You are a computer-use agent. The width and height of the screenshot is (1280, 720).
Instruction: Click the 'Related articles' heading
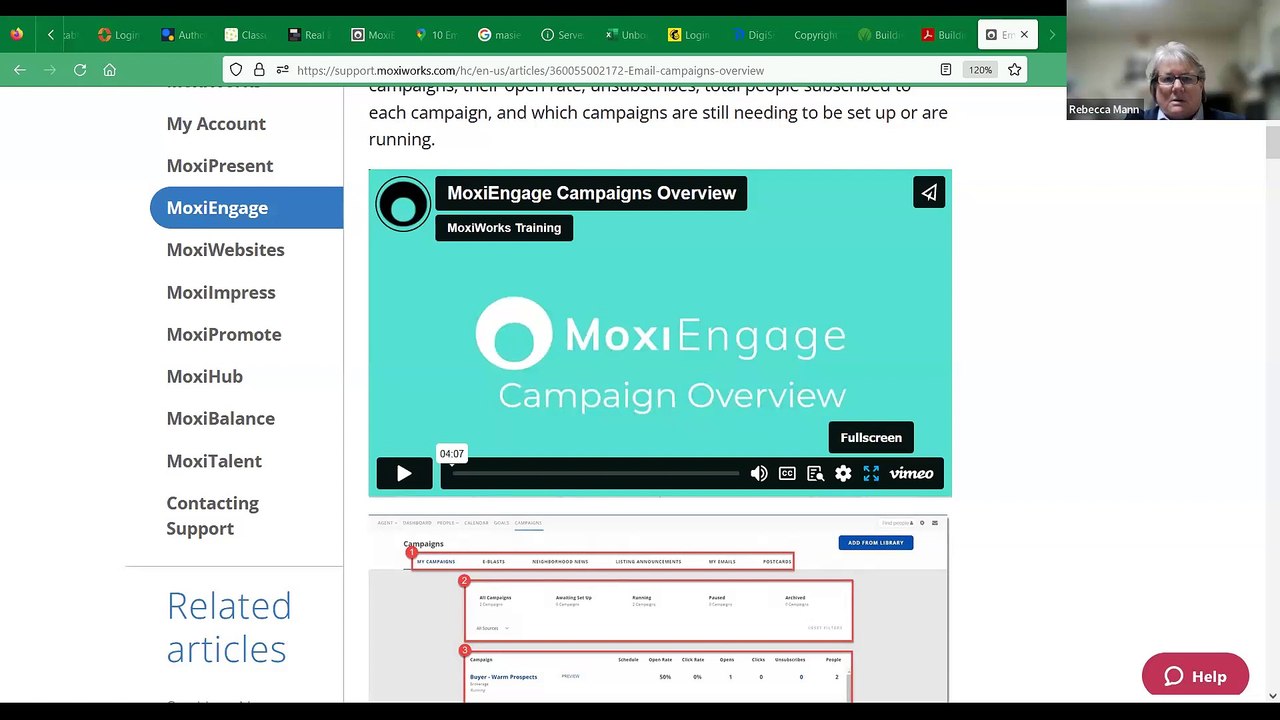[229, 627]
